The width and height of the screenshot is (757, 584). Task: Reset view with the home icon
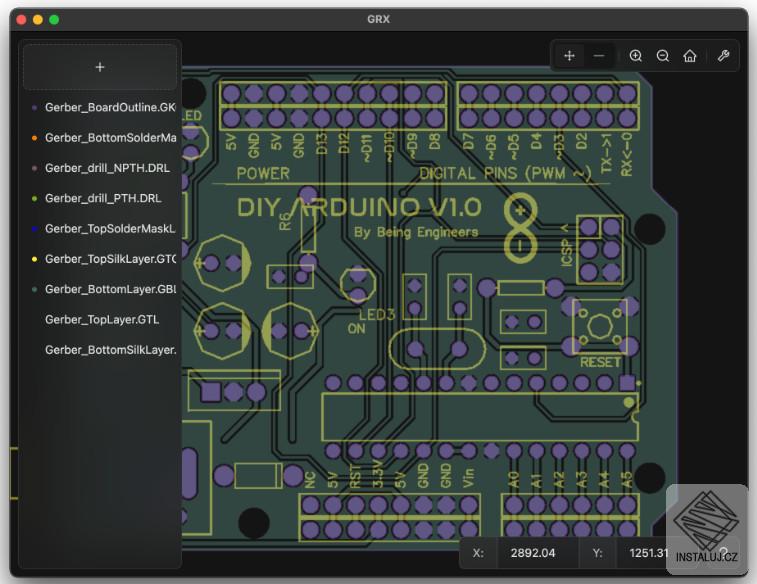690,56
